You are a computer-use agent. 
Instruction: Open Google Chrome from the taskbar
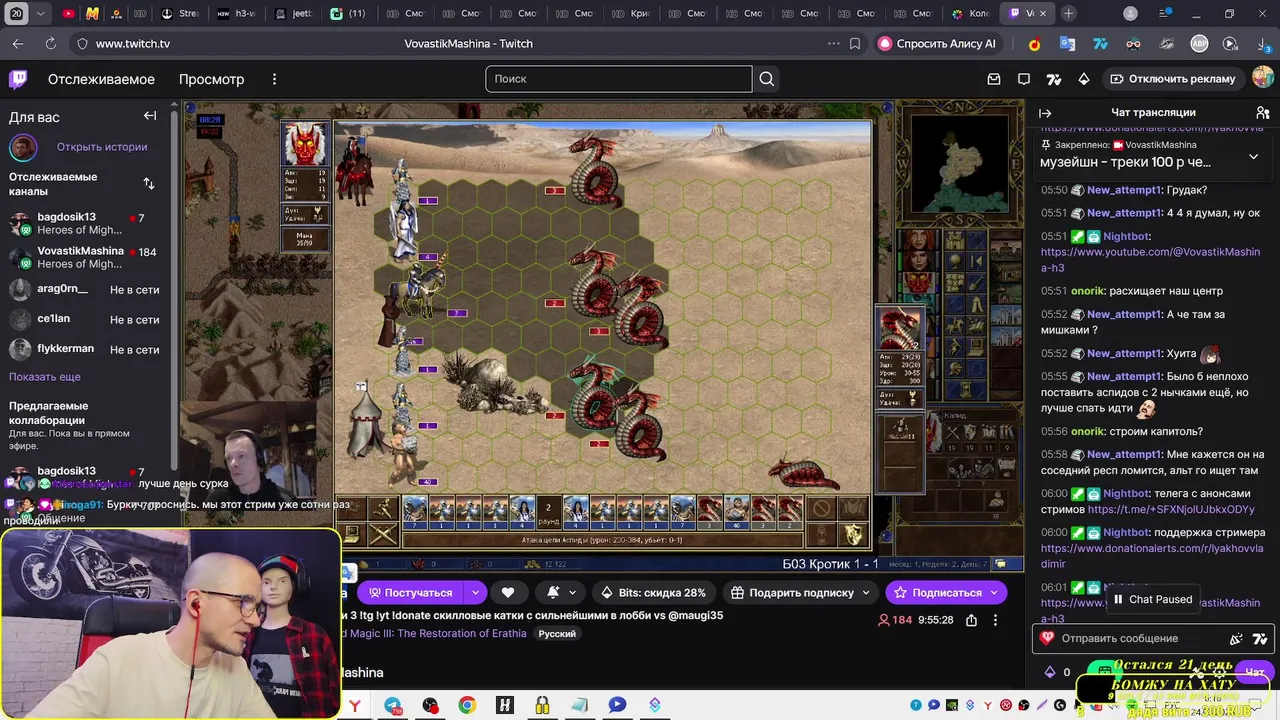coord(467,705)
